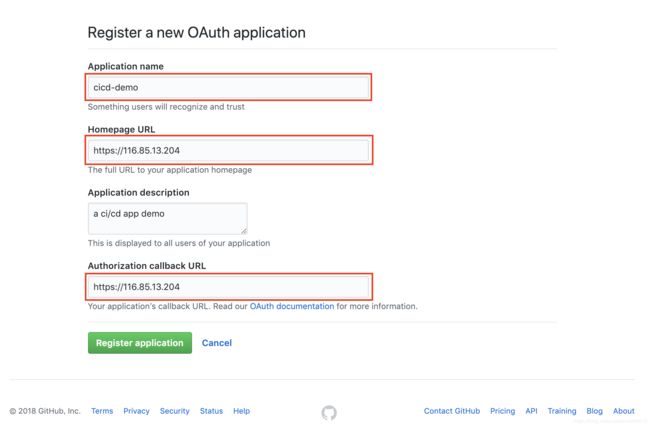Open the Blog footer link
Image resolution: width=650 pixels, height=427 pixels.
594,411
